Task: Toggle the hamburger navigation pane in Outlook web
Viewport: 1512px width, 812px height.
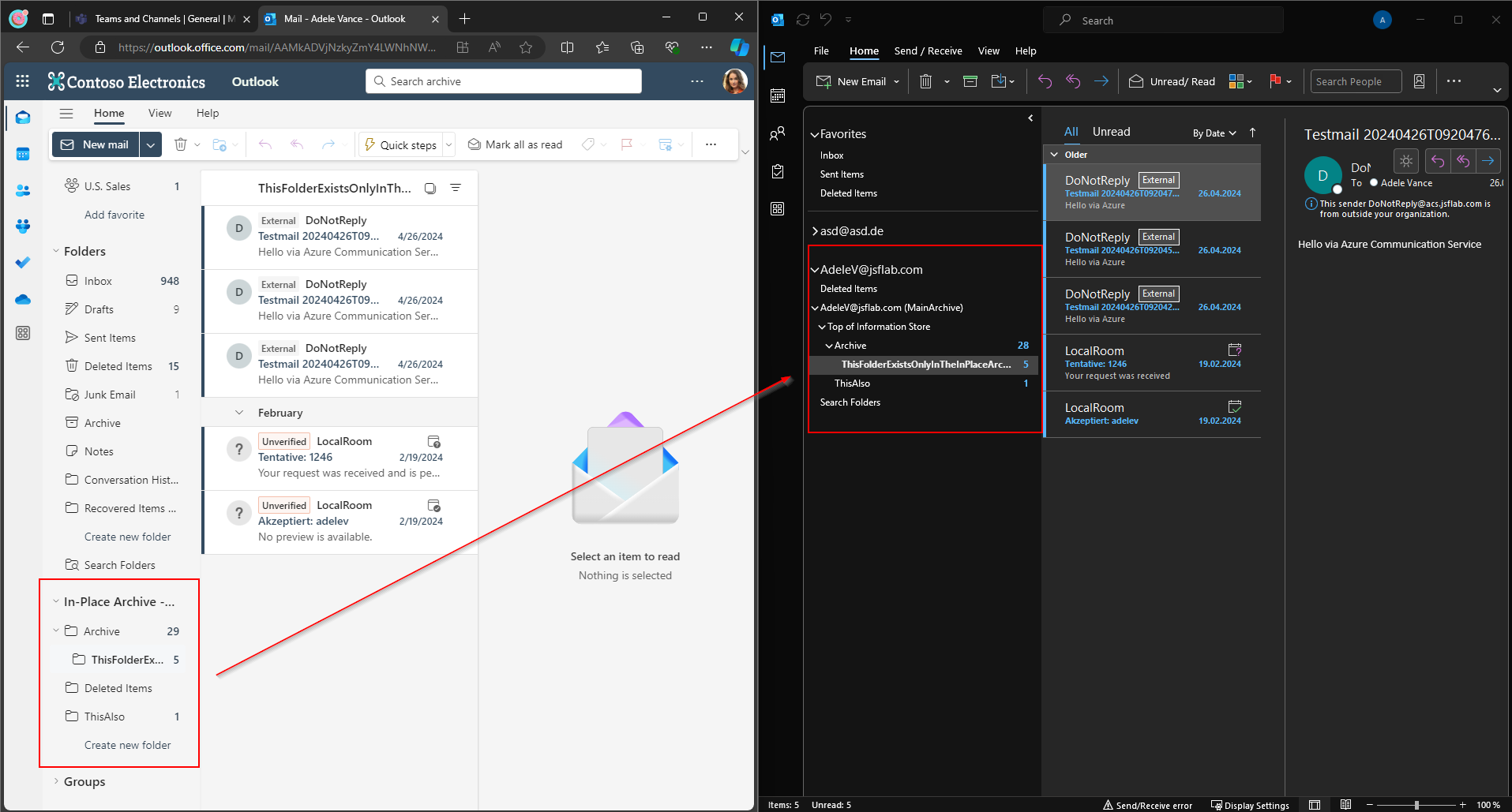Action: click(66, 114)
